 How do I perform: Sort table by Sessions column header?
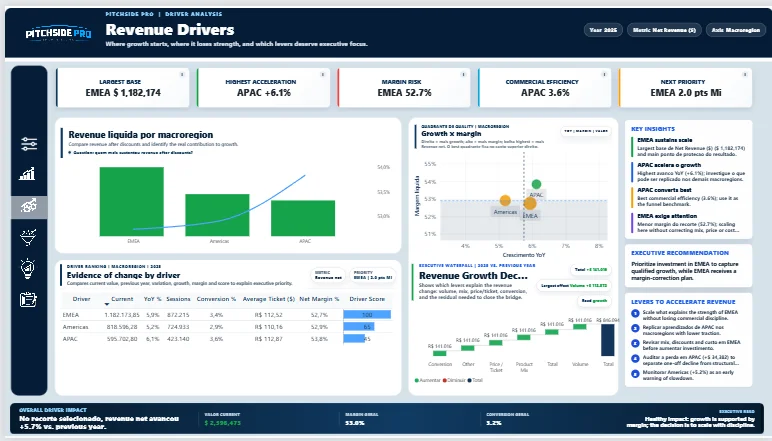[178, 299]
